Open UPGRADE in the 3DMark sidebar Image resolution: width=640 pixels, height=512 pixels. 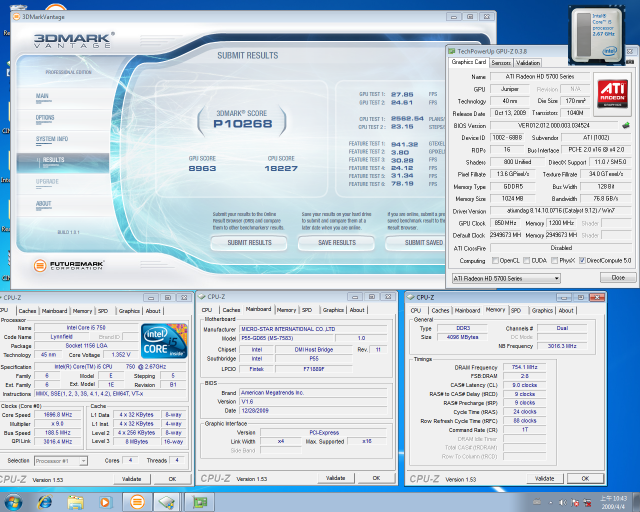47,182
